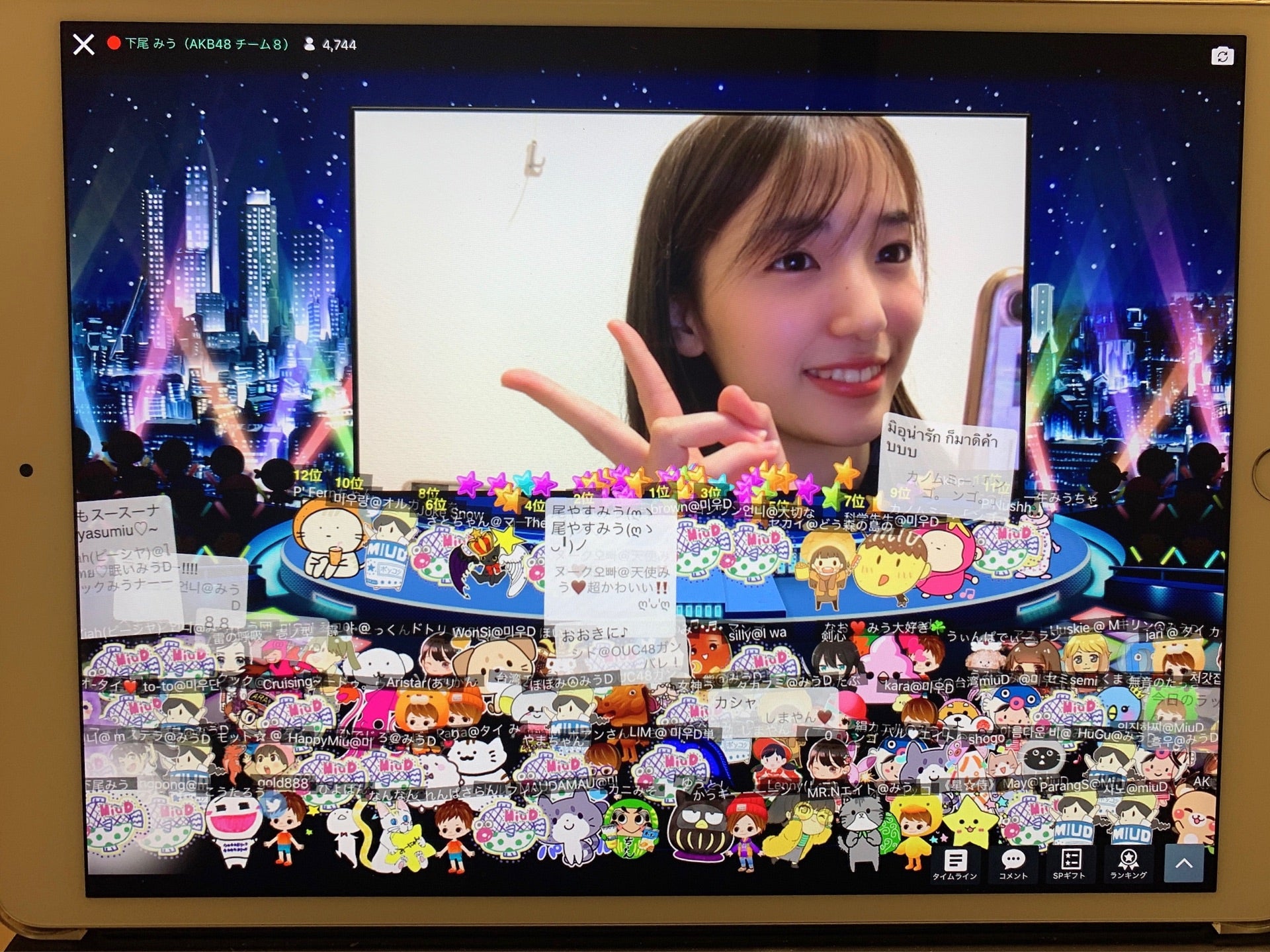Open the SPギフト gift list
This screenshot has width=1270, height=952.
click(1070, 863)
